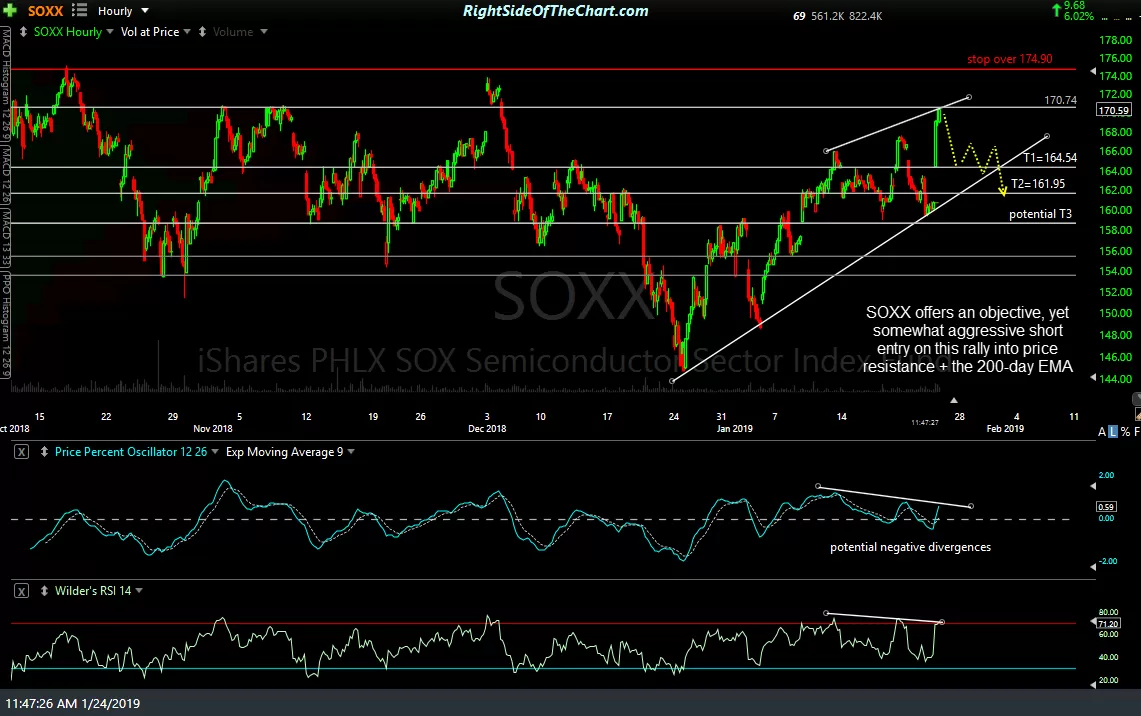Expand the Vol at Price dropdown arrow

coord(187,32)
